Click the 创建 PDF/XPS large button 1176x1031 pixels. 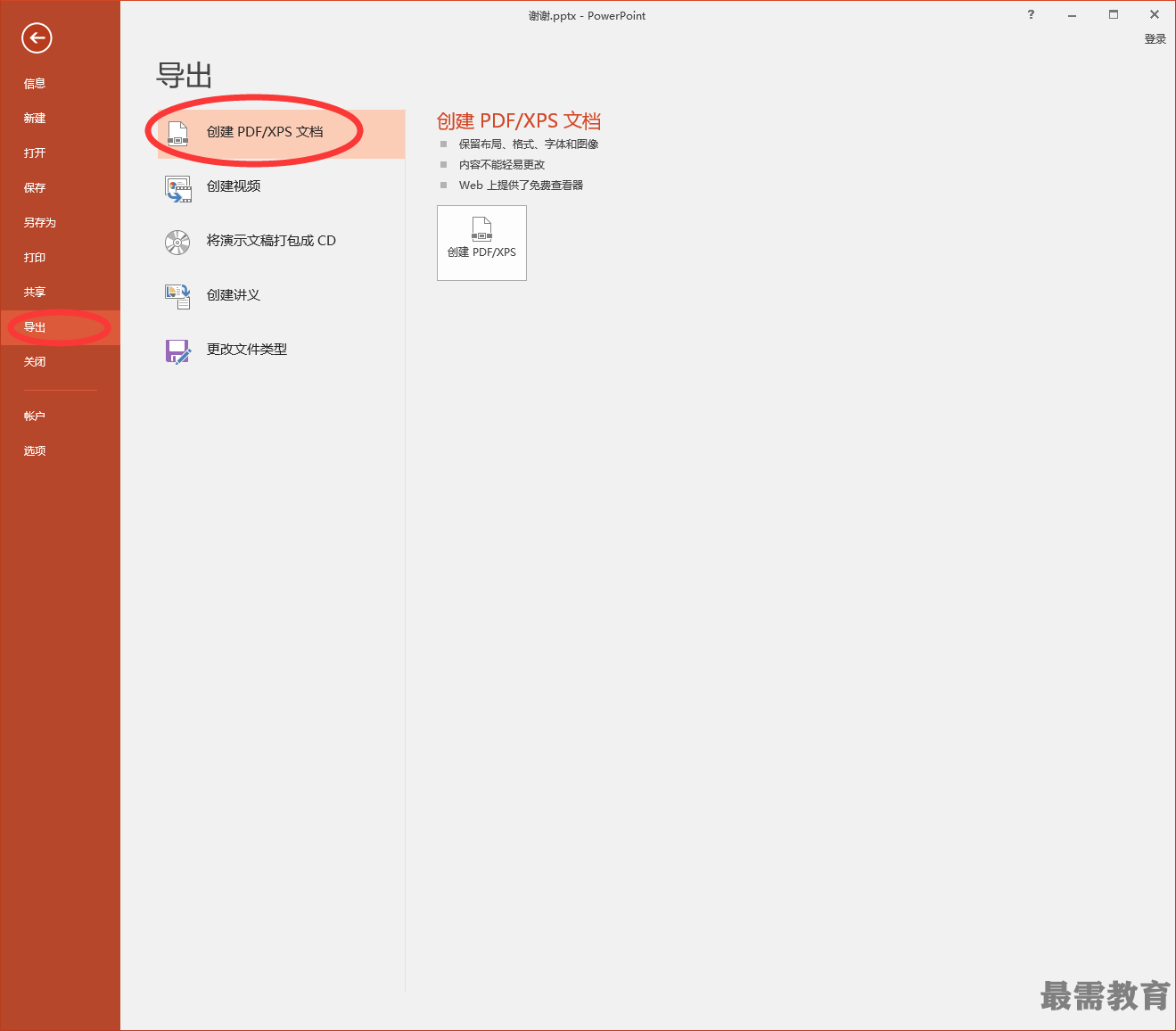click(x=481, y=243)
